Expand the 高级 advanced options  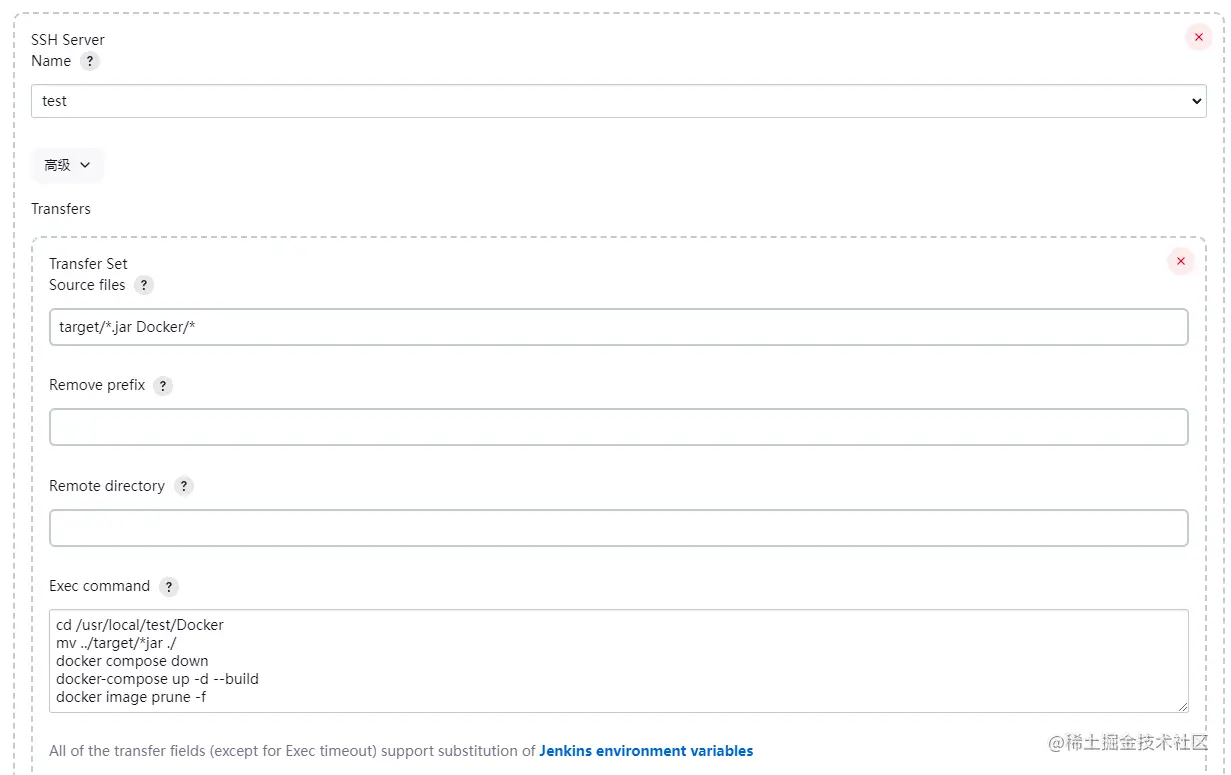click(x=67, y=165)
